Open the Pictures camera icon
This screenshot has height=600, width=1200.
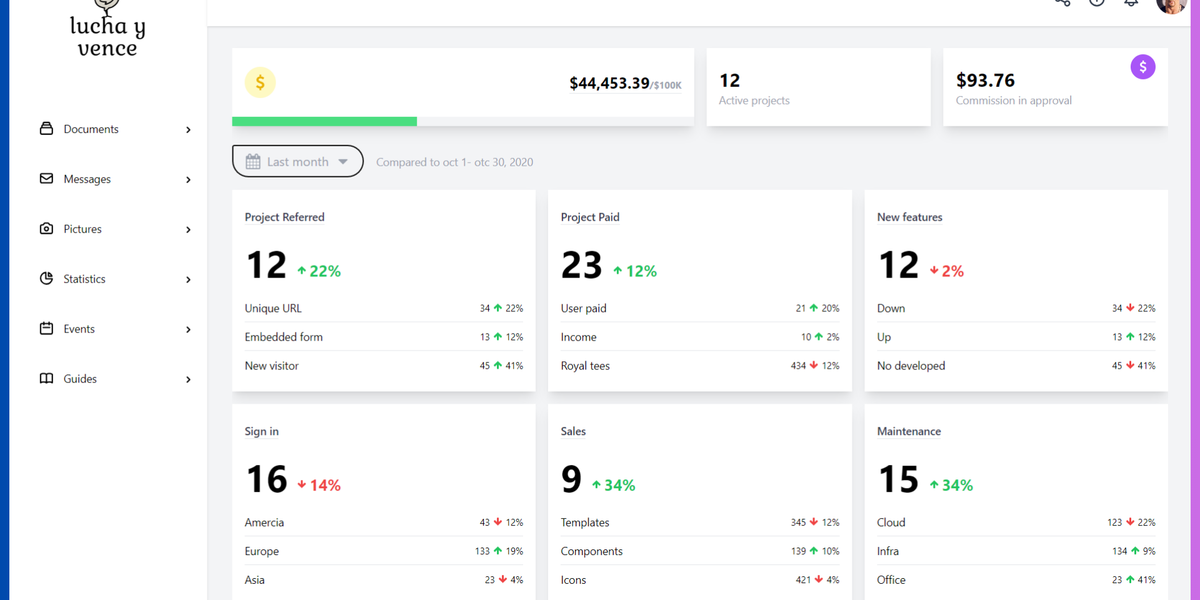[46, 228]
